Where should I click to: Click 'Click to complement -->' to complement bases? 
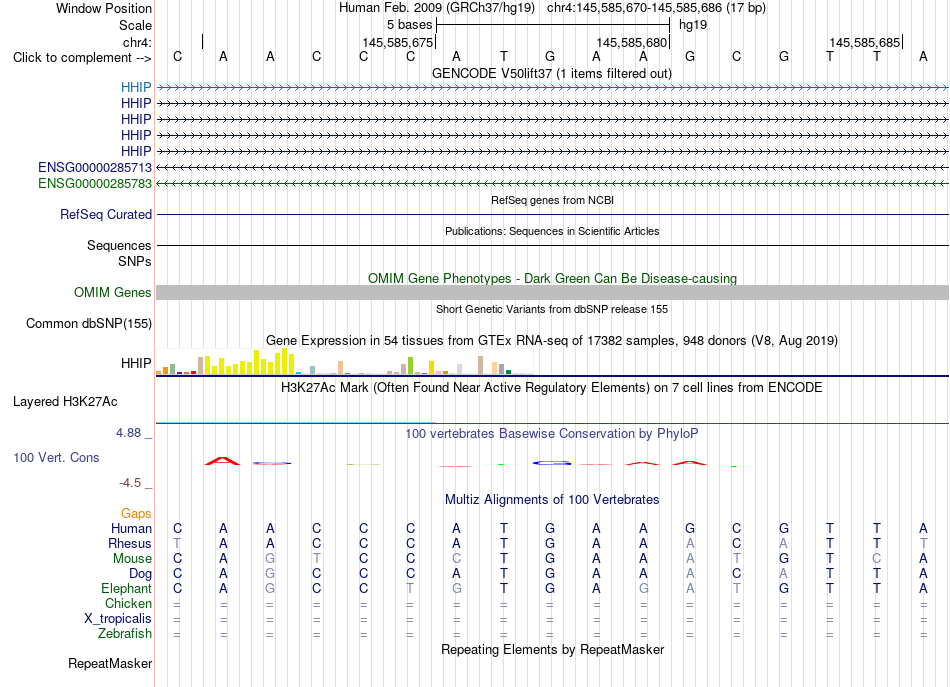(x=82, y=58)
